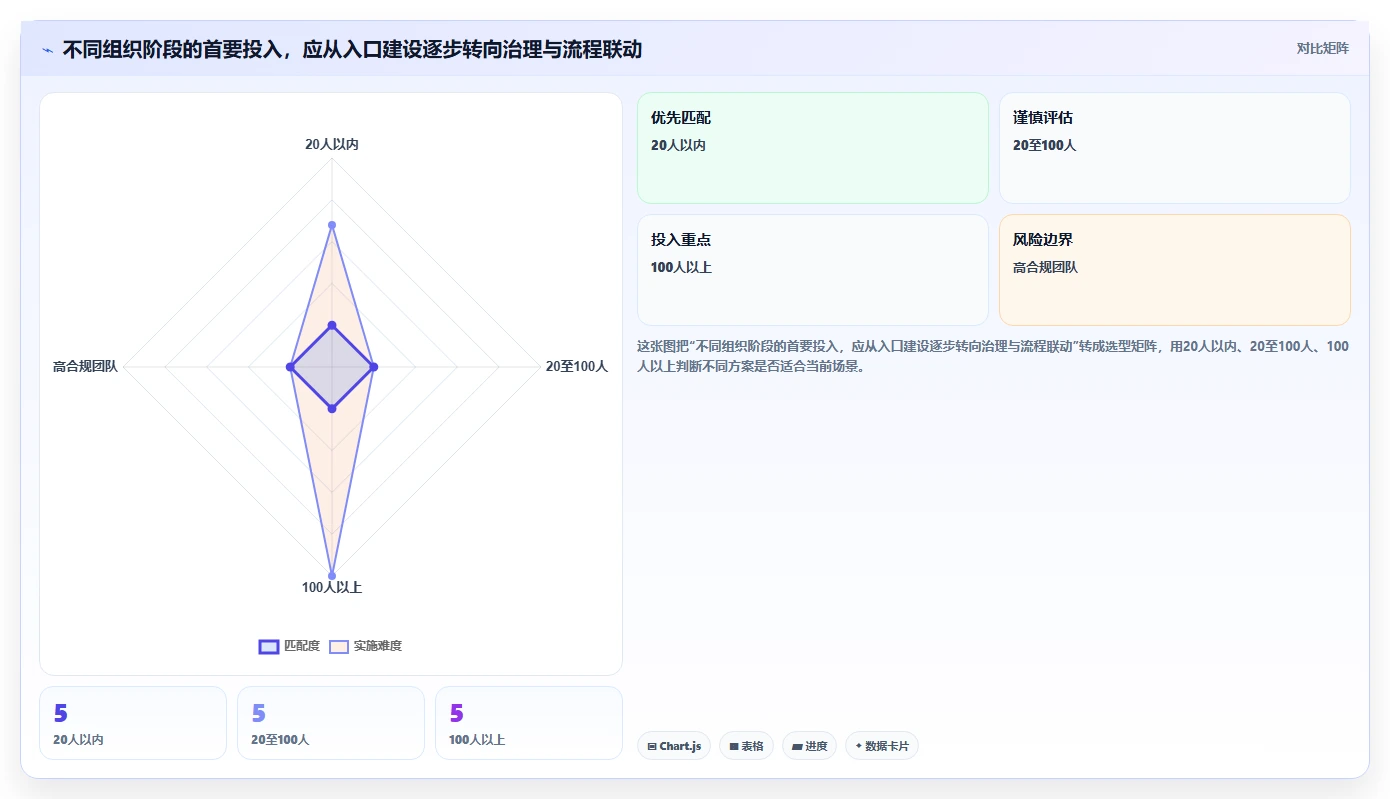Click the 20至100人 stat card
The height and width of the screenshot is (799, 1390).
331,723
